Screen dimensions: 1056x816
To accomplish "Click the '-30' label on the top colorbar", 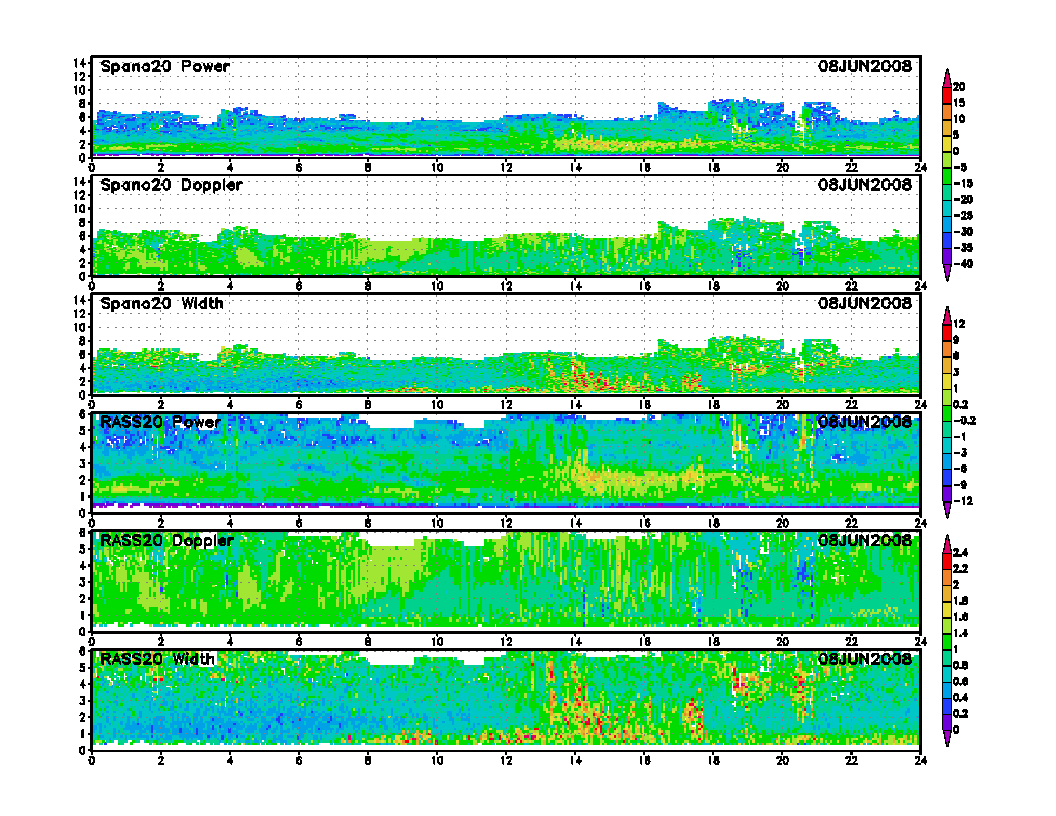I will click(963, 232).
